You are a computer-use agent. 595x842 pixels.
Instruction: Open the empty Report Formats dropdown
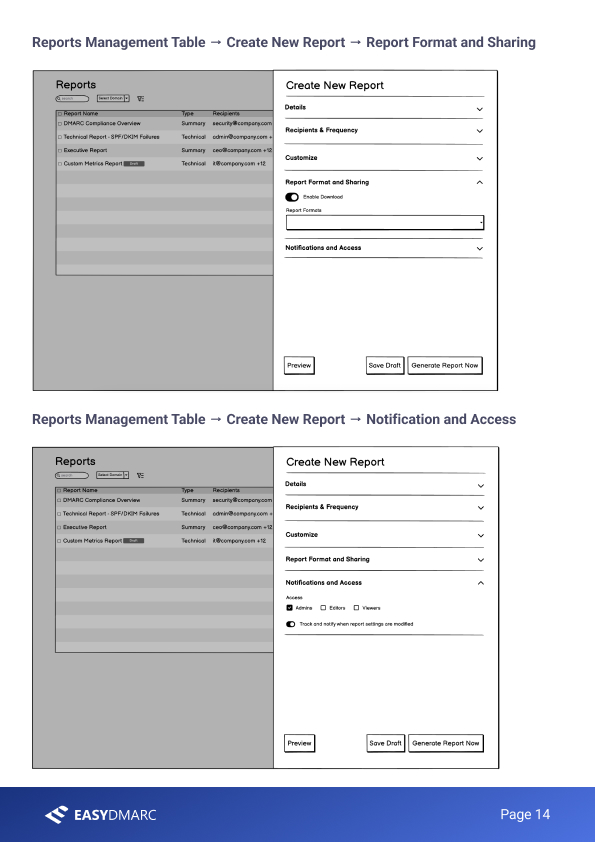tap(384, 222)
